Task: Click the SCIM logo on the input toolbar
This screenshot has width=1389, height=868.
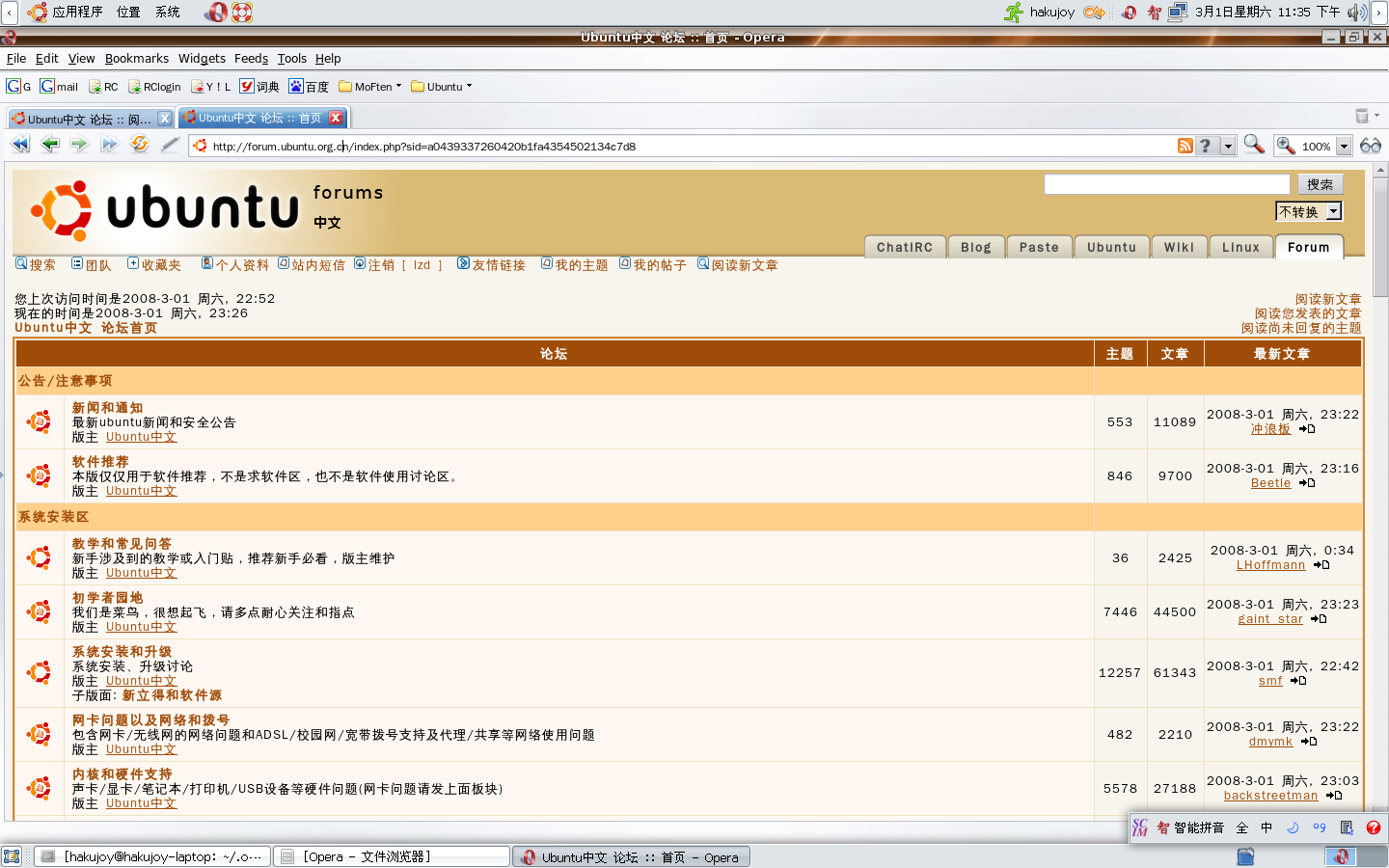Action: pyautogui.click(x=1140, y=827)
